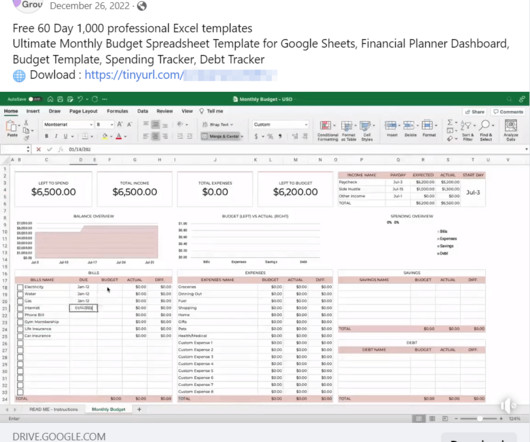Click the Tell me search box
This screenshot has height=442, width=530.
(211, 111)
